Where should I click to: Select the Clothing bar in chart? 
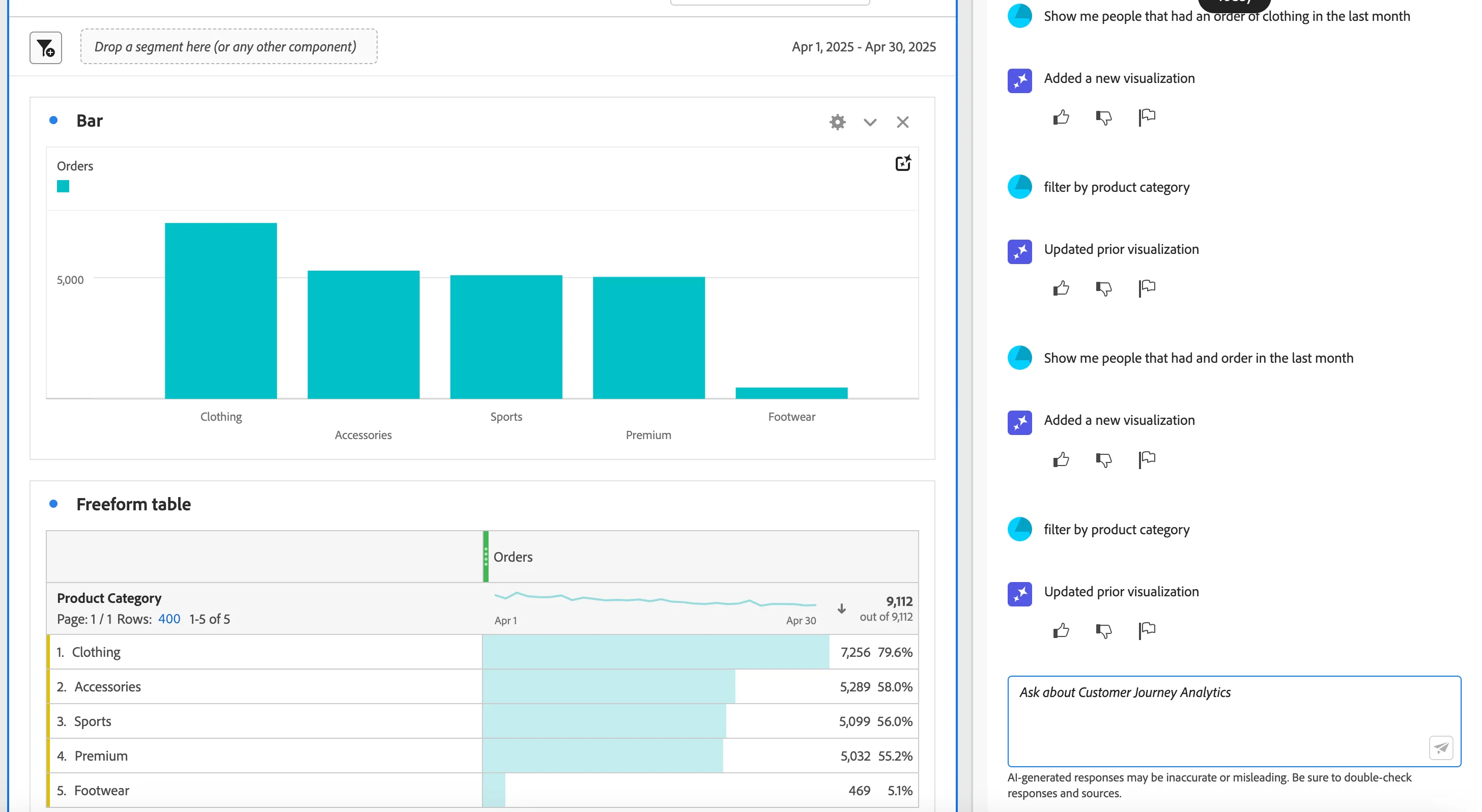tap(221, 310)
